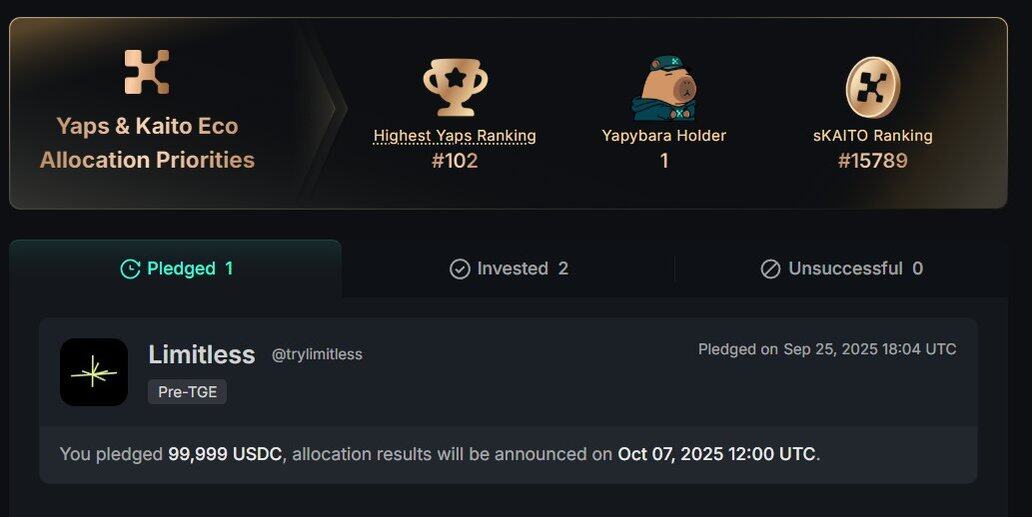Click the sKAITO gold coin icon

click(x=873, y=87)
